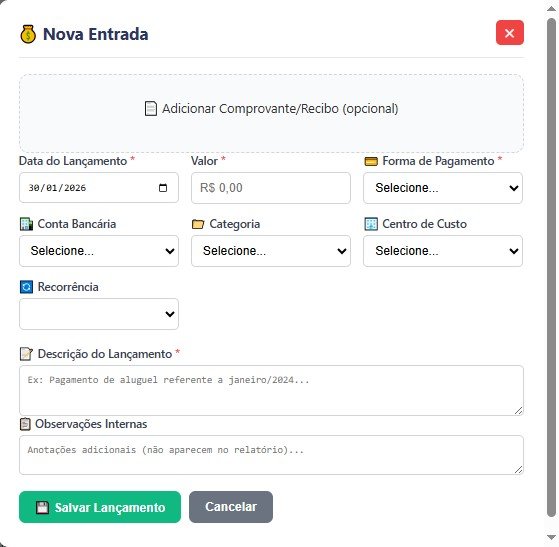Grab the resize handle of Observações Internas area
Screen dimensions: 559x547
tap(519, 470)
